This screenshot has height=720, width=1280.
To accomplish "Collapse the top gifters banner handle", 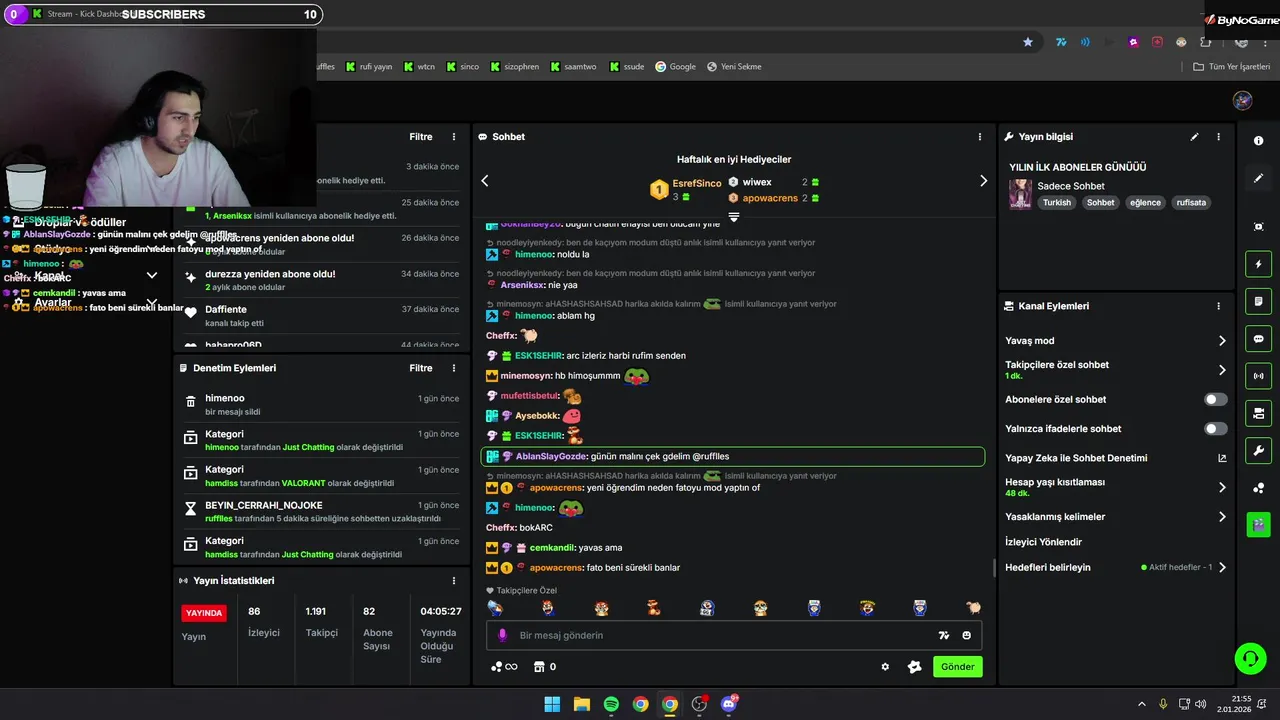I will click(x=734, y=217).
